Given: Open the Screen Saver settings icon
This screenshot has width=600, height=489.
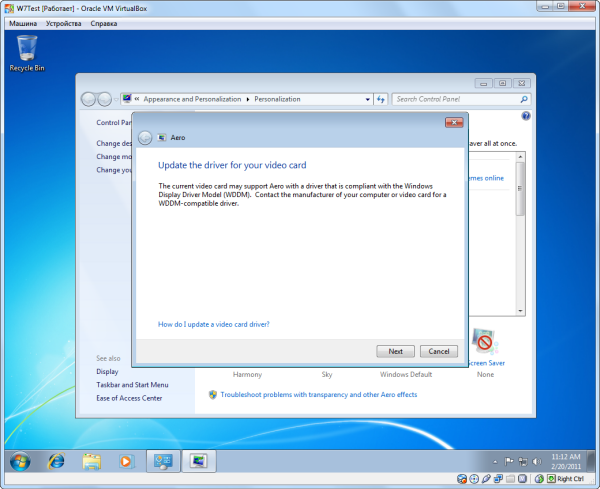Looking at the screenshot, I should (x=484, y=341).
